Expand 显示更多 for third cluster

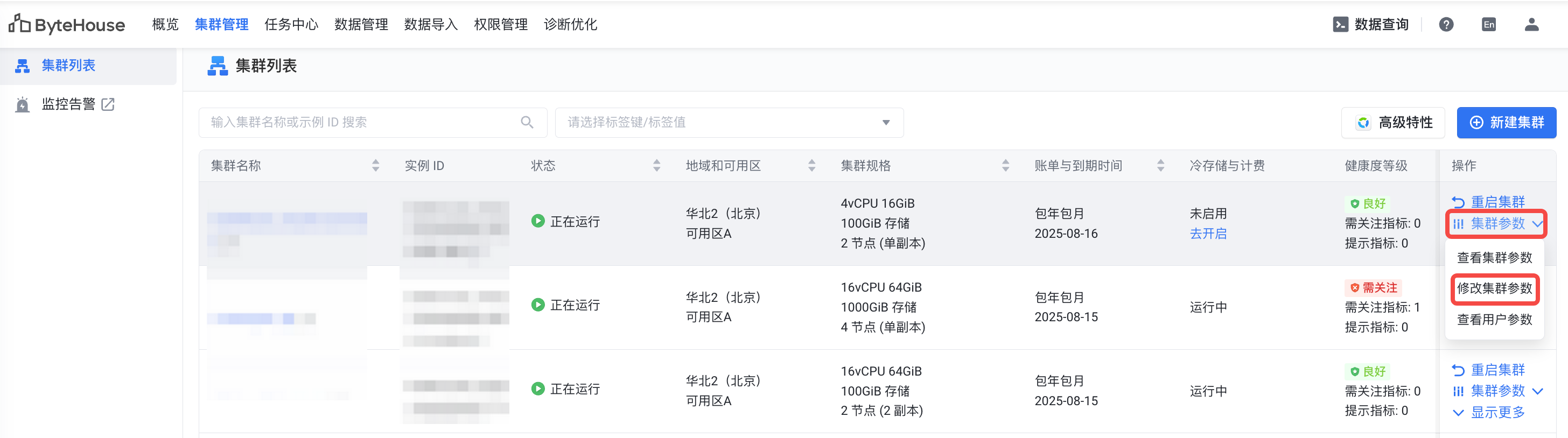(1488, 413)
